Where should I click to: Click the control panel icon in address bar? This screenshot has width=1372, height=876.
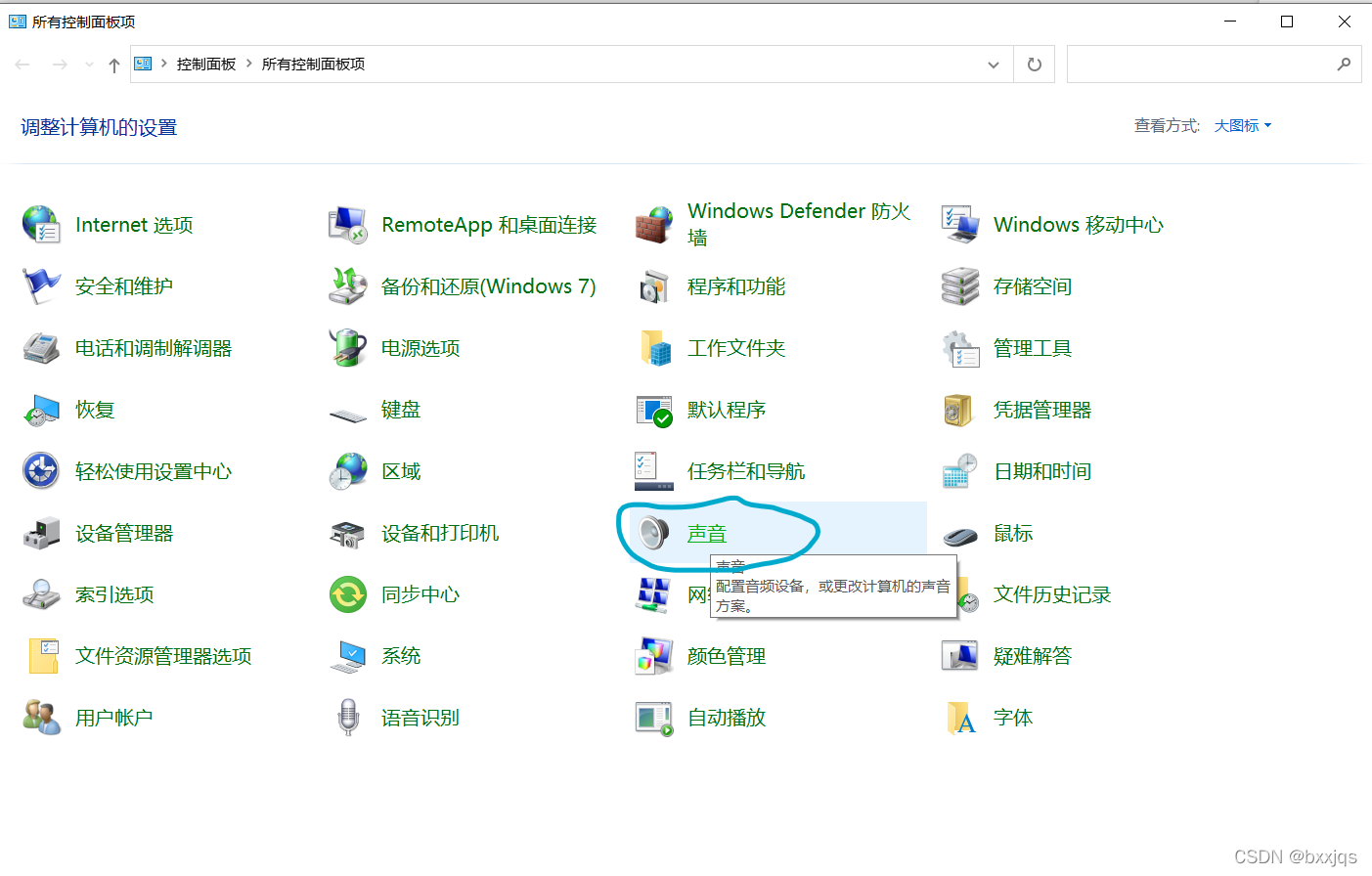(143, 64)
